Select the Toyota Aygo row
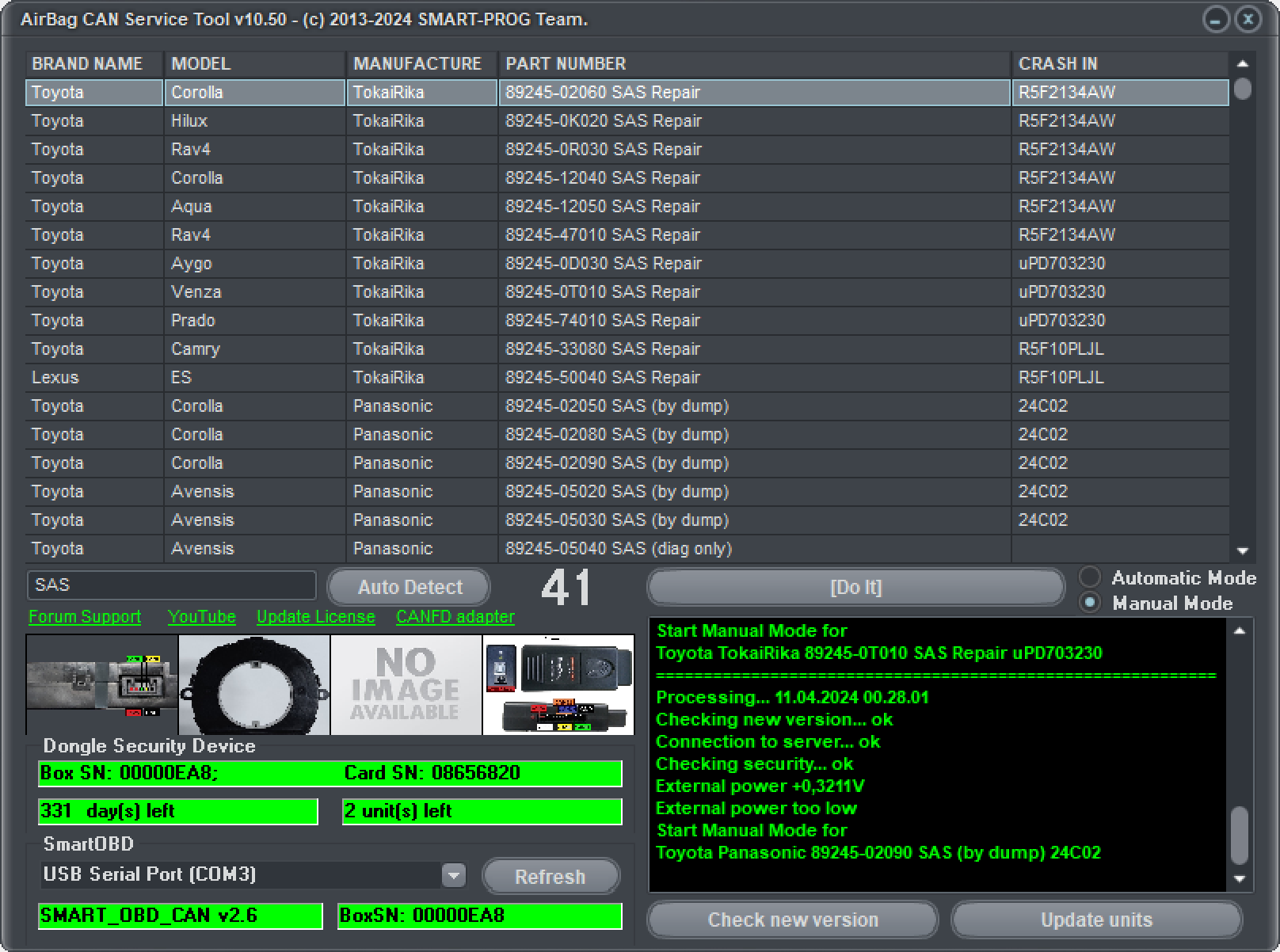The width and height of the screenshot is (1280, 952). click(x=627, y=263)
